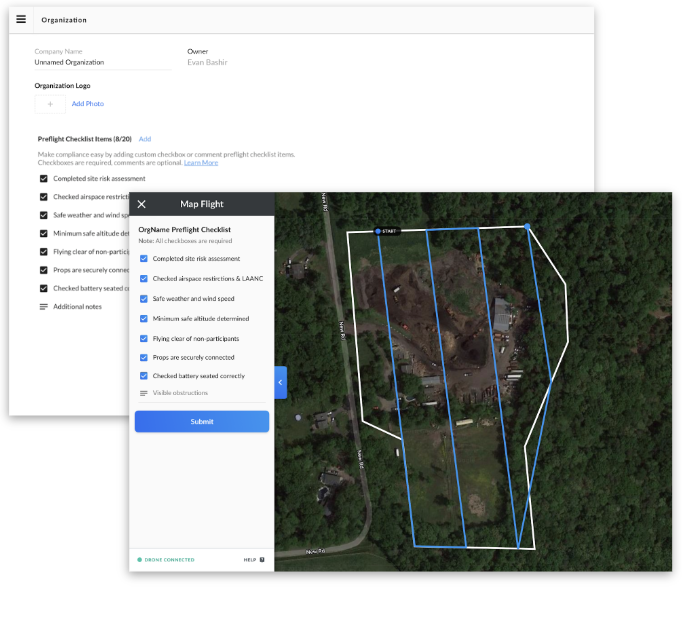682x618 pixels.
Task: Uncheck Completed site risk assessment in Map Flight
Action: (x=144, y=259)
